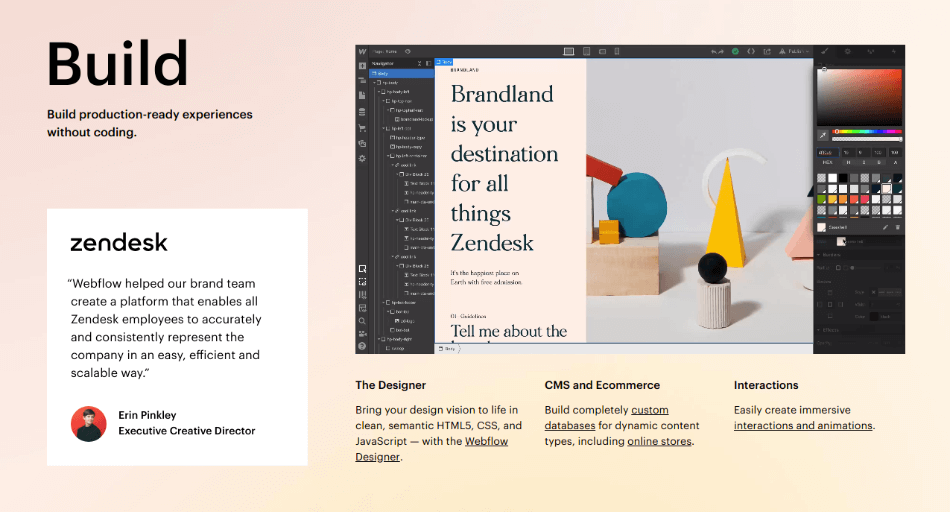Switch to the Element Settings gear tab
The height and width of the screenshot is (512, 950).
(x=848, y=52)
